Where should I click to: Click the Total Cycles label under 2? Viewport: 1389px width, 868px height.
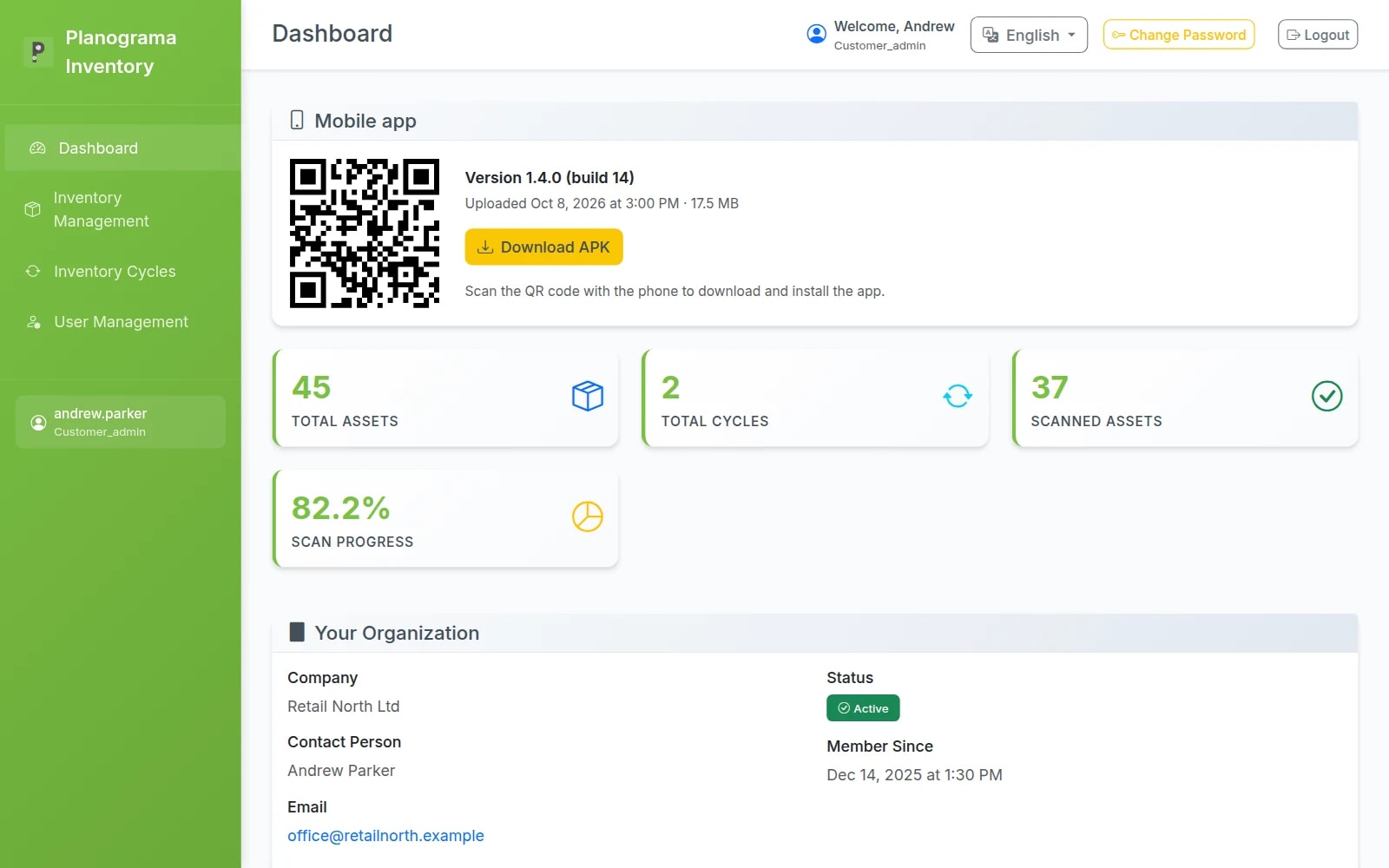[x=715, y=421]
